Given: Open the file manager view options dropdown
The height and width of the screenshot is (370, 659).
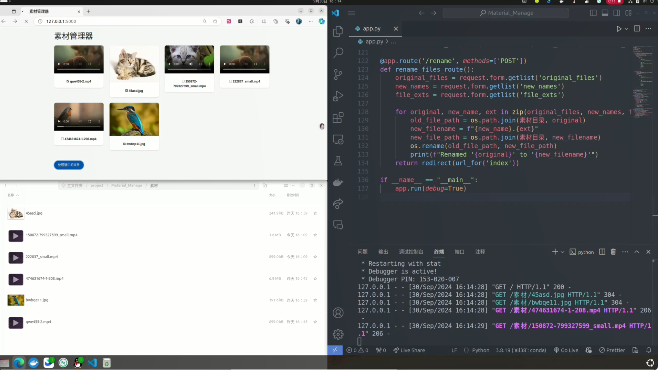Looking at the screenshot, I should click(293, 185).
